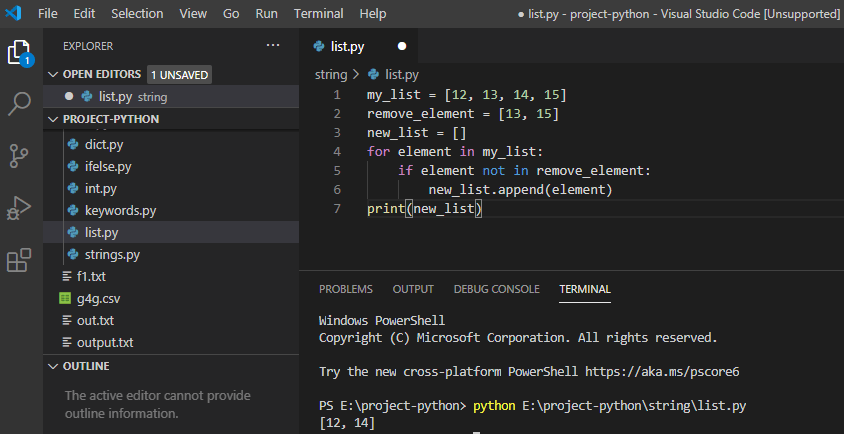Click the unsaved dot on list.py tab

(402, 46)
